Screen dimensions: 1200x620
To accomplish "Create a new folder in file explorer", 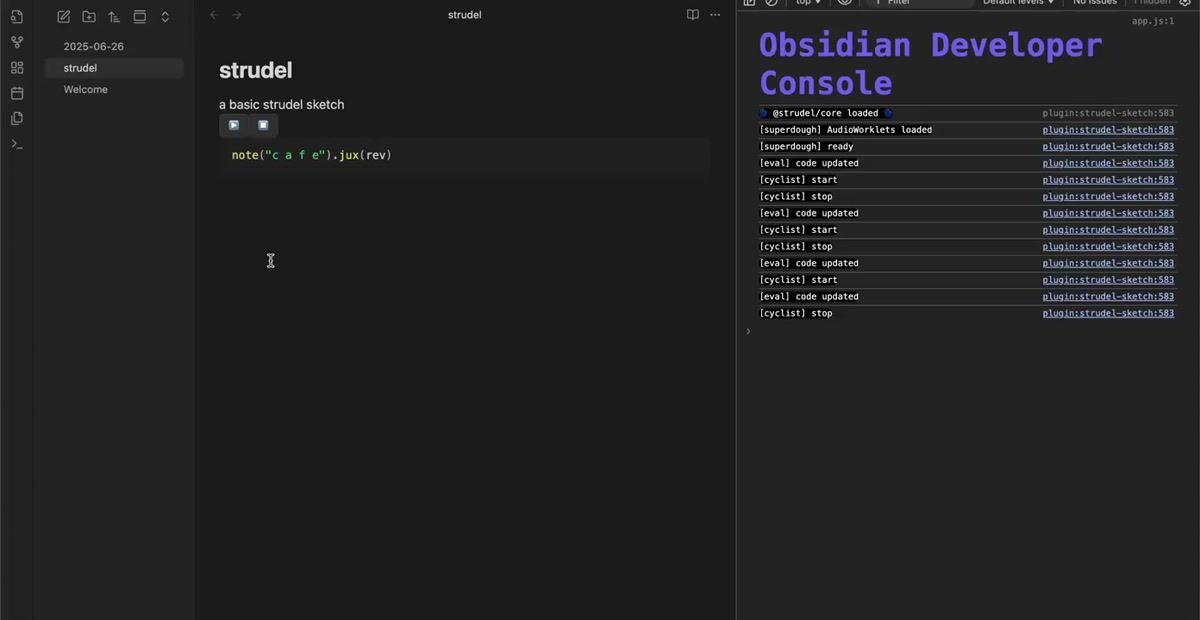I will click(89, 16).
